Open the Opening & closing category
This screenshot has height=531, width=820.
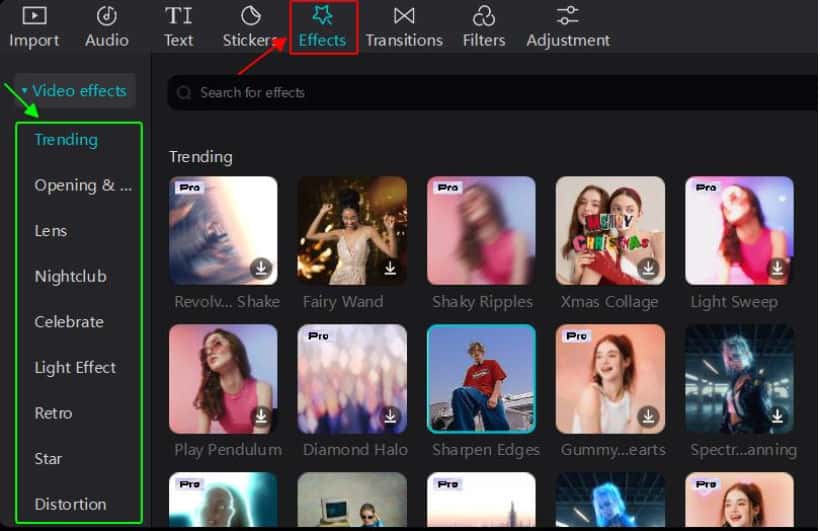[82, 185]
